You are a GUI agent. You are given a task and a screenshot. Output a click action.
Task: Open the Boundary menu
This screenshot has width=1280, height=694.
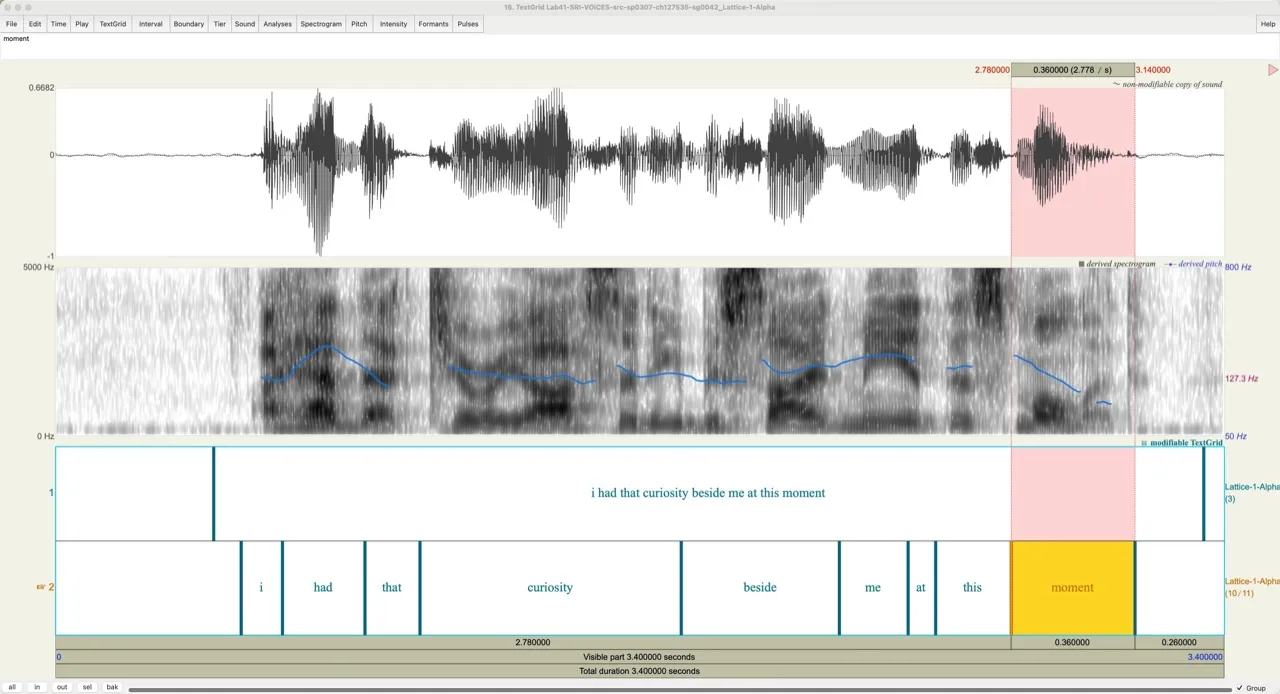[188, 24]
